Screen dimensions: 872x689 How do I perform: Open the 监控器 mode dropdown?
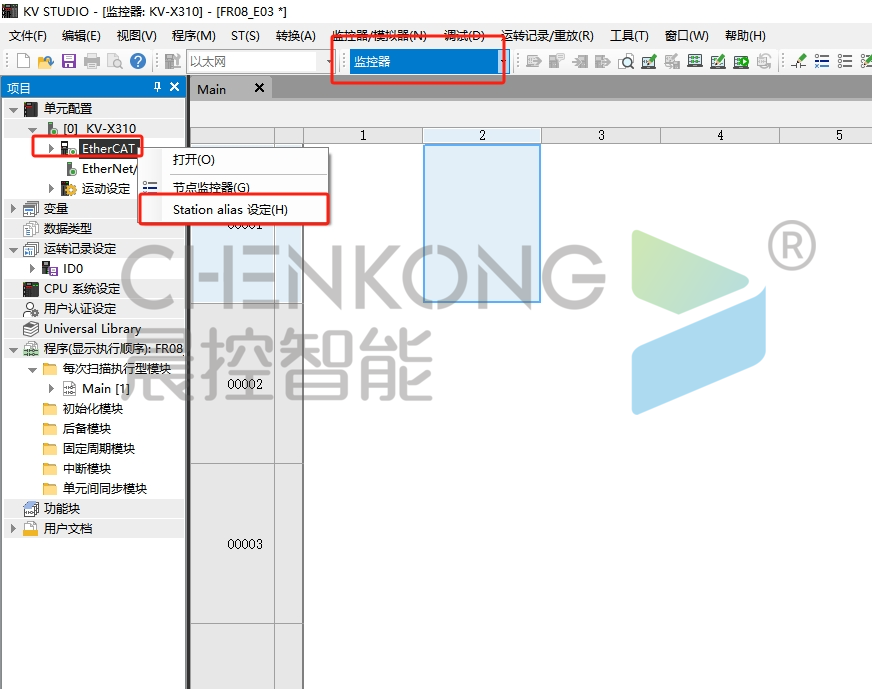coord(503,61)
